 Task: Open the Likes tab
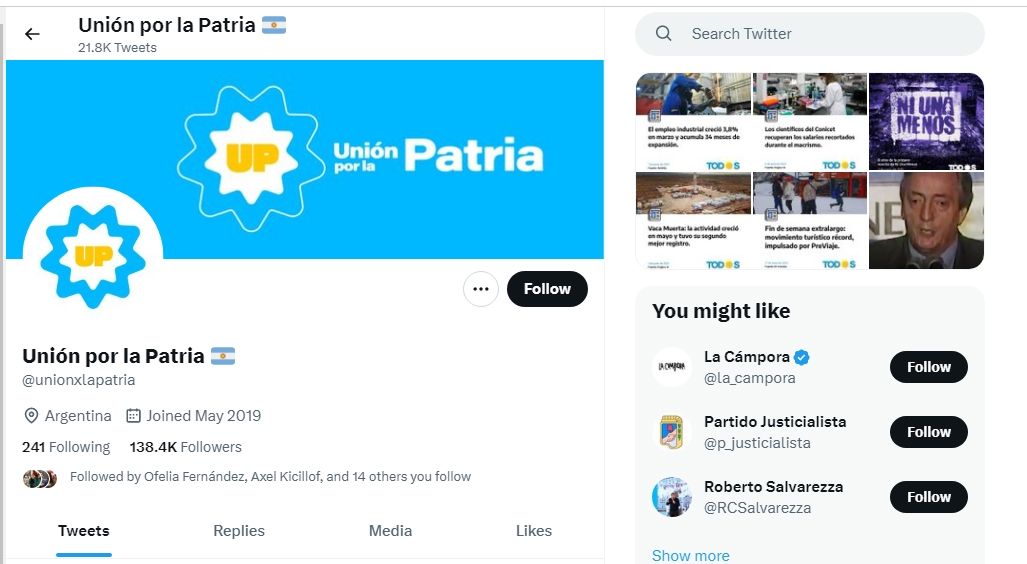coord(534,531)
